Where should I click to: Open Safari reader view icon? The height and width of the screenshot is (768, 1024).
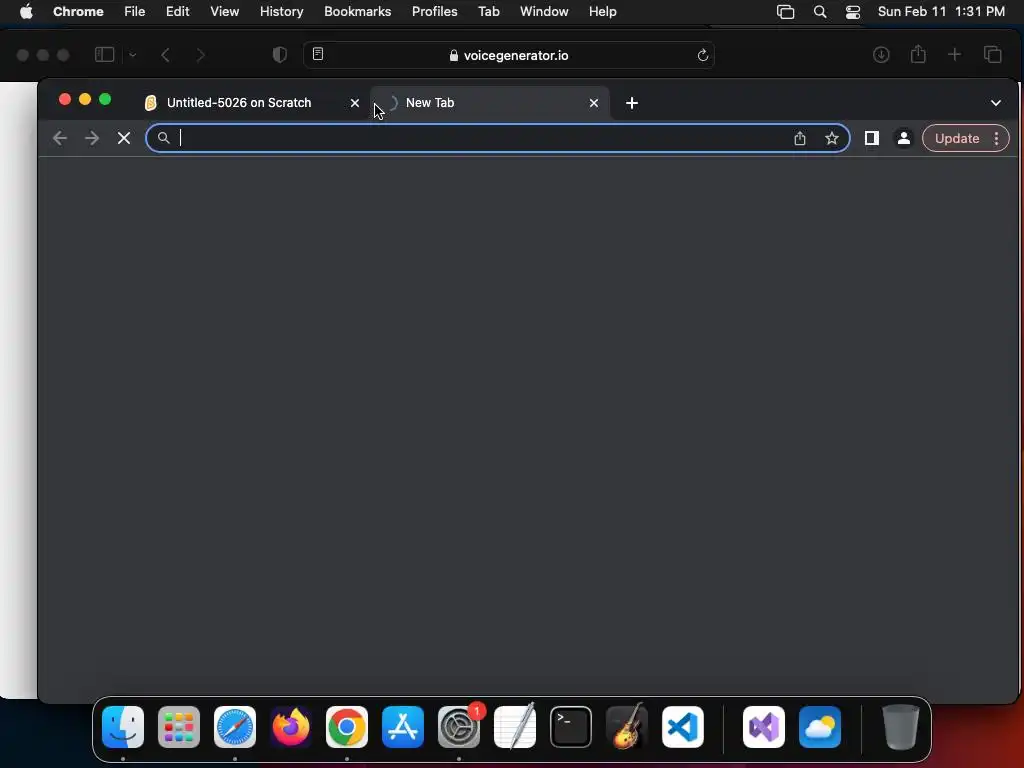pyautogui.click(x=318, y=54)
